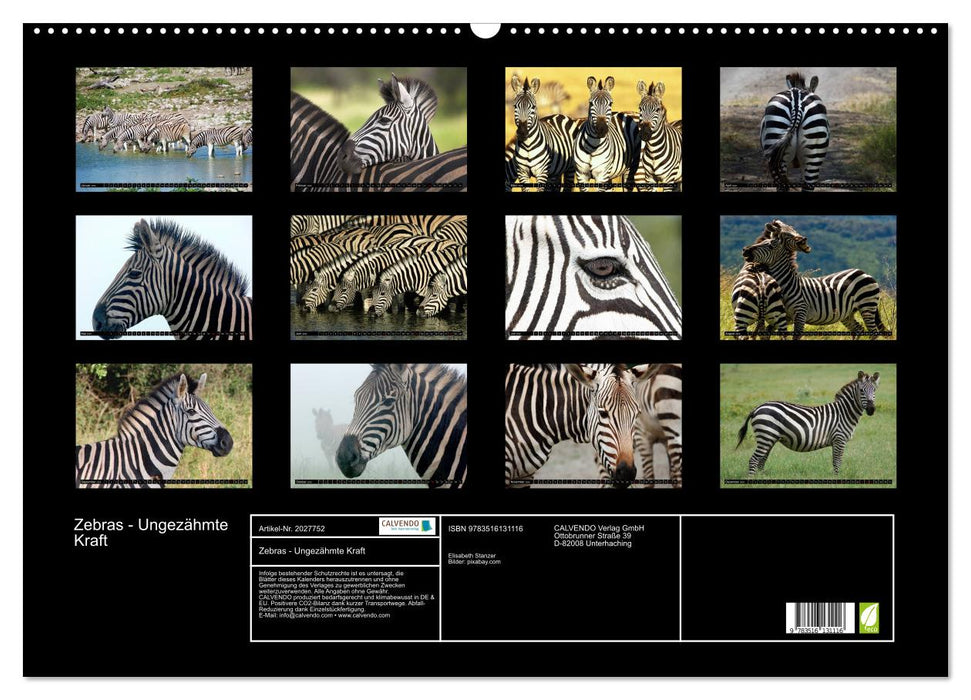
Task: Select the Artikel-Nr. 2027752 field
Action: click(292, 529)
